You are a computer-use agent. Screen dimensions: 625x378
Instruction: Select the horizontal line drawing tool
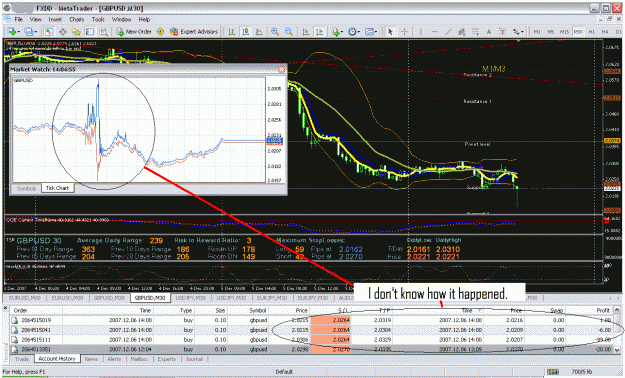pyautogui.click(x=434, y=32)
